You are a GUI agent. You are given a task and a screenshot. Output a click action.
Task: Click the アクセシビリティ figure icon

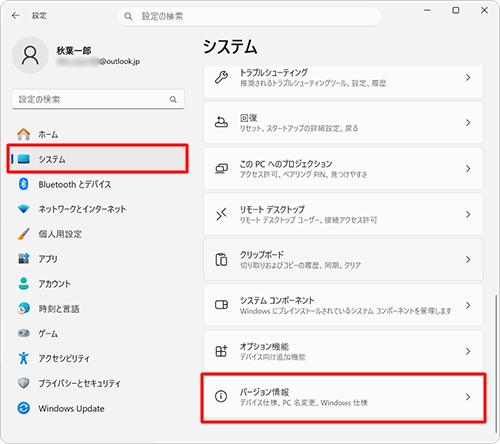pyautogui.click(x=24, y=358)
